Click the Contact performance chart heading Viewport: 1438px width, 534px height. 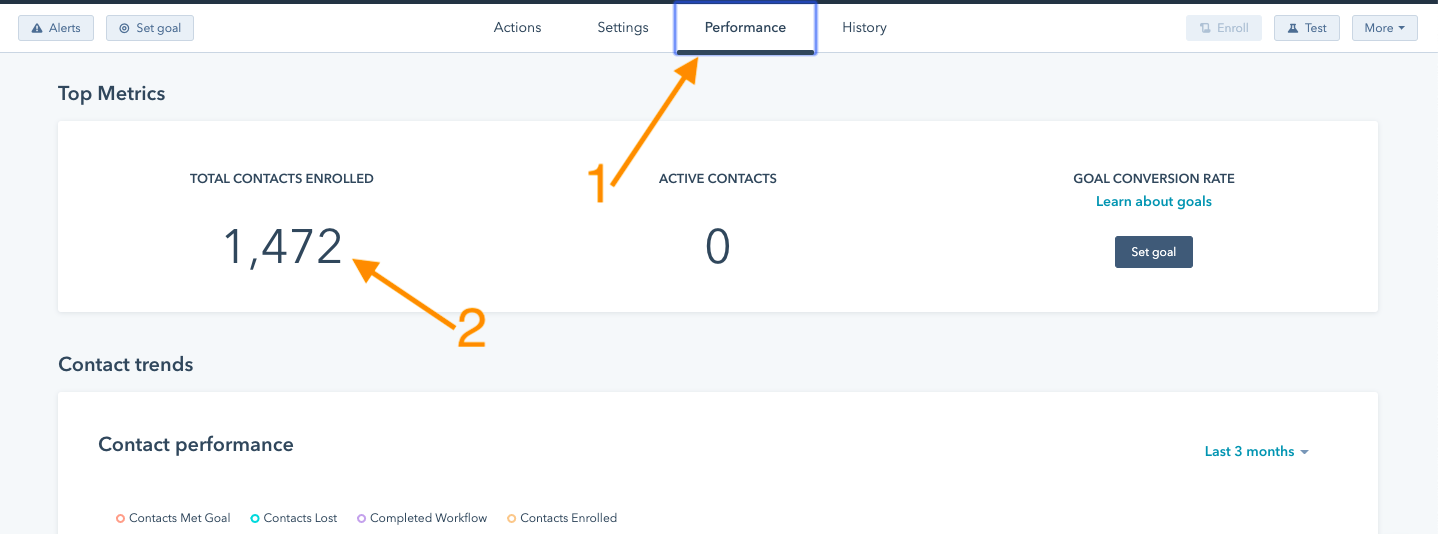coord(196,444)
